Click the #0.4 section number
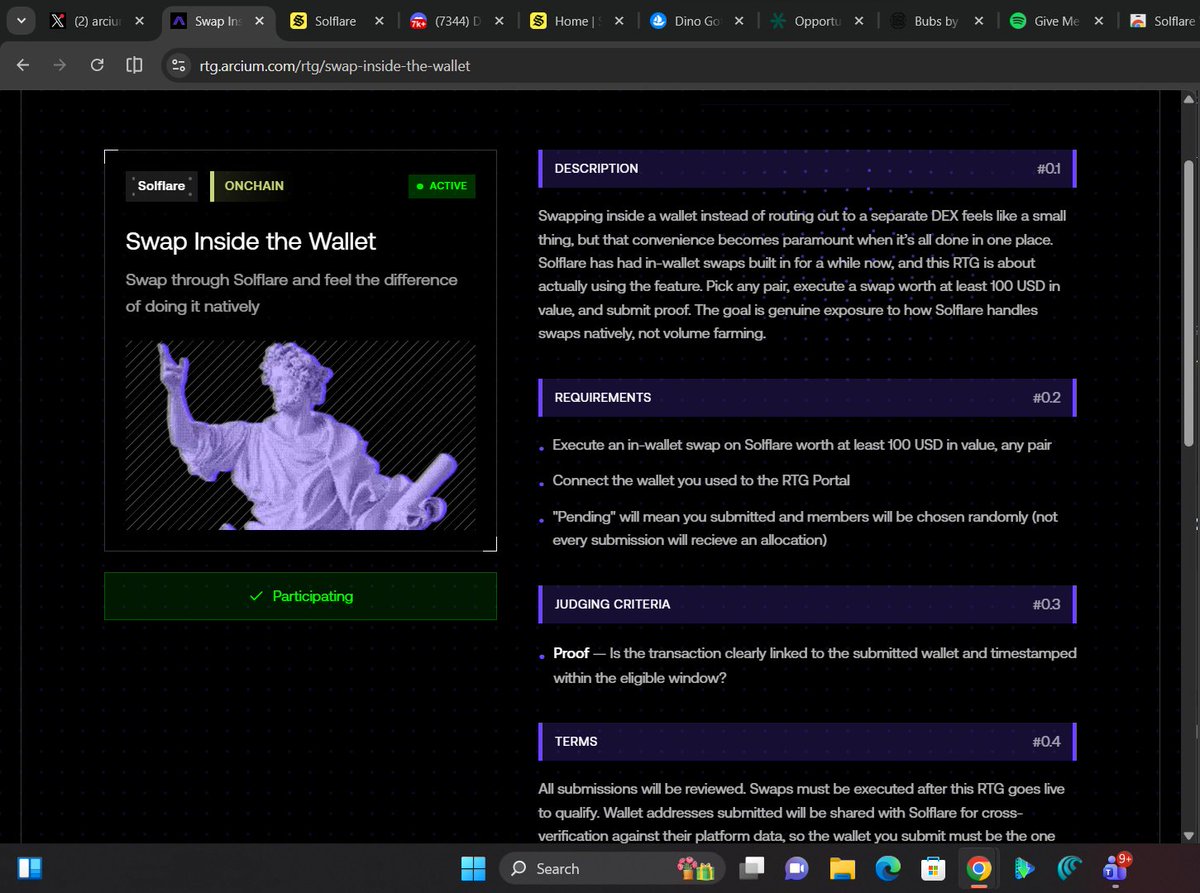 [1047, 741]
